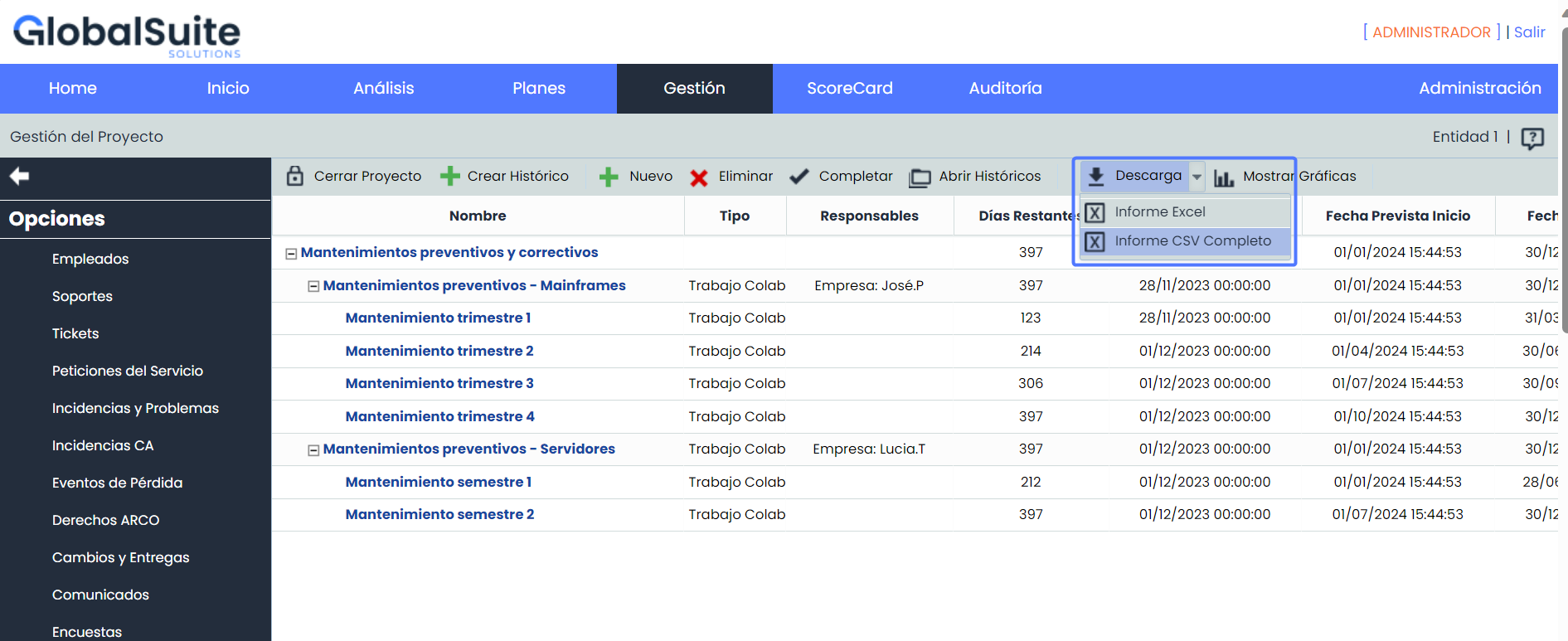This screenshot has height=641, width=1568.
Task: Collapse Mantenimientos preventivos y correctivos tree node
Action: coord(291,254)
